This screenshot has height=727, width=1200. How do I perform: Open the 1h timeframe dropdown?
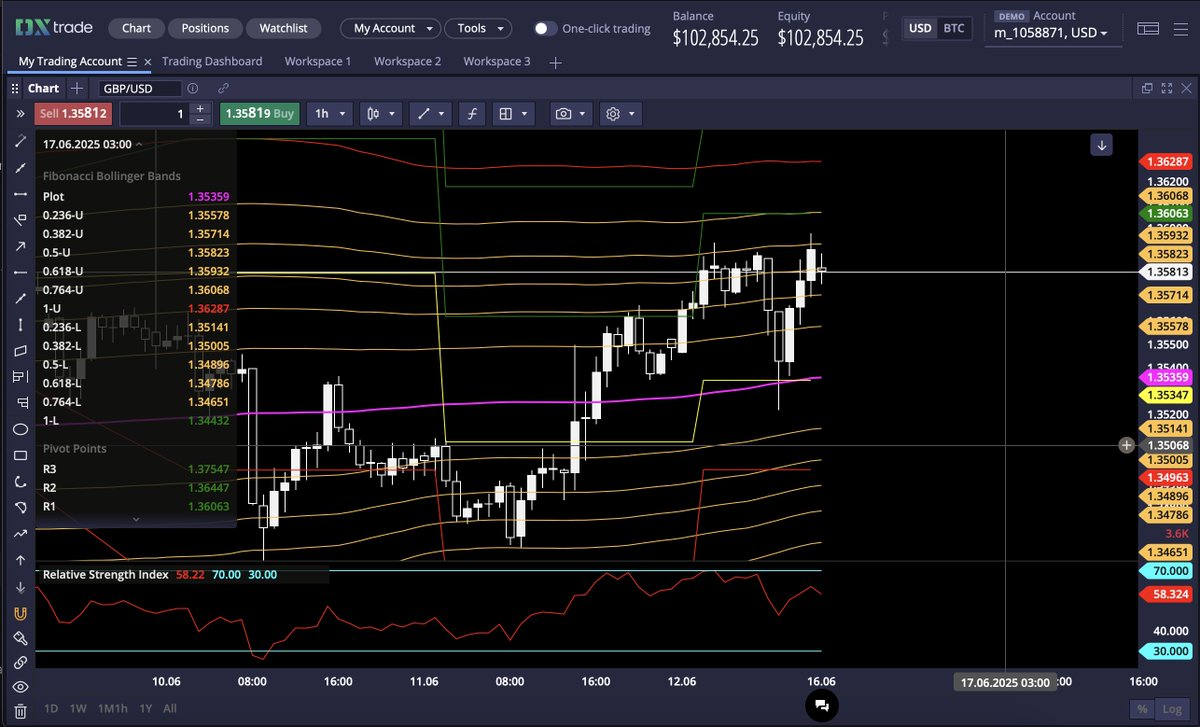coord(330,114)
